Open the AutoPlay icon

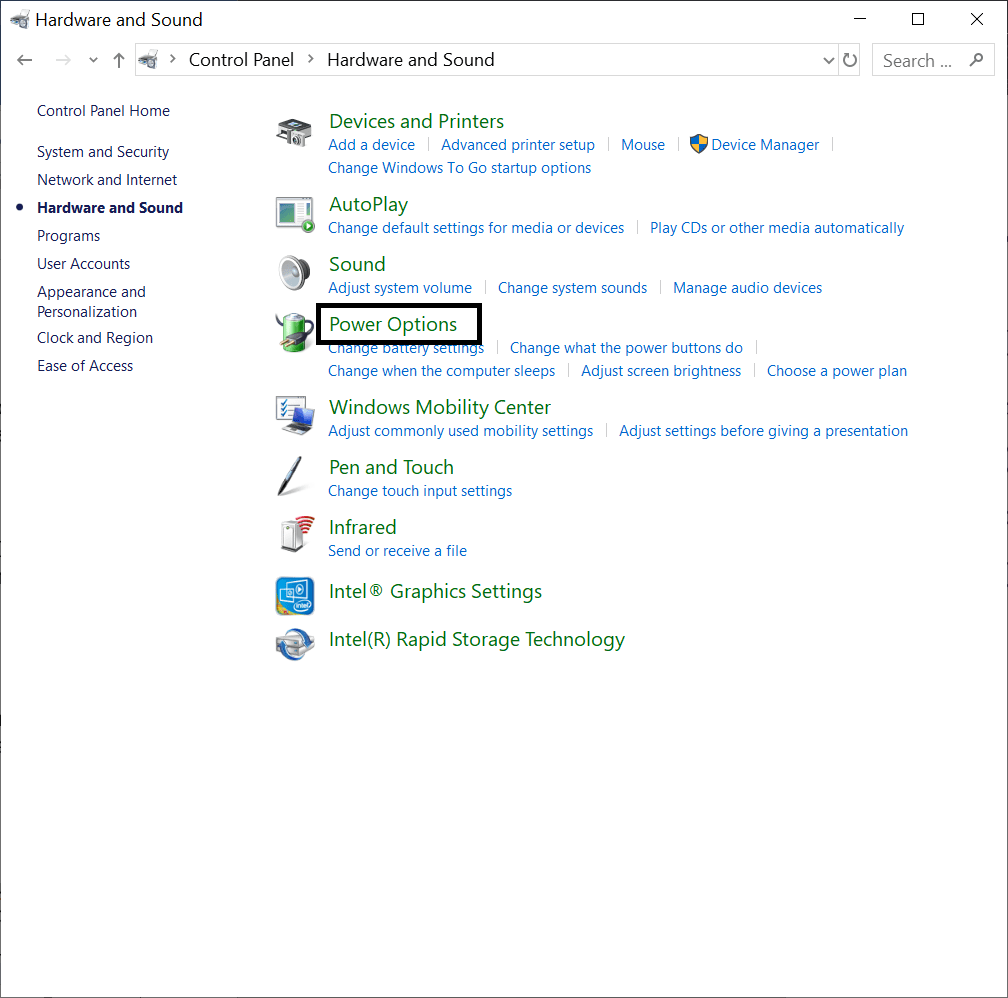click(294, 214)
